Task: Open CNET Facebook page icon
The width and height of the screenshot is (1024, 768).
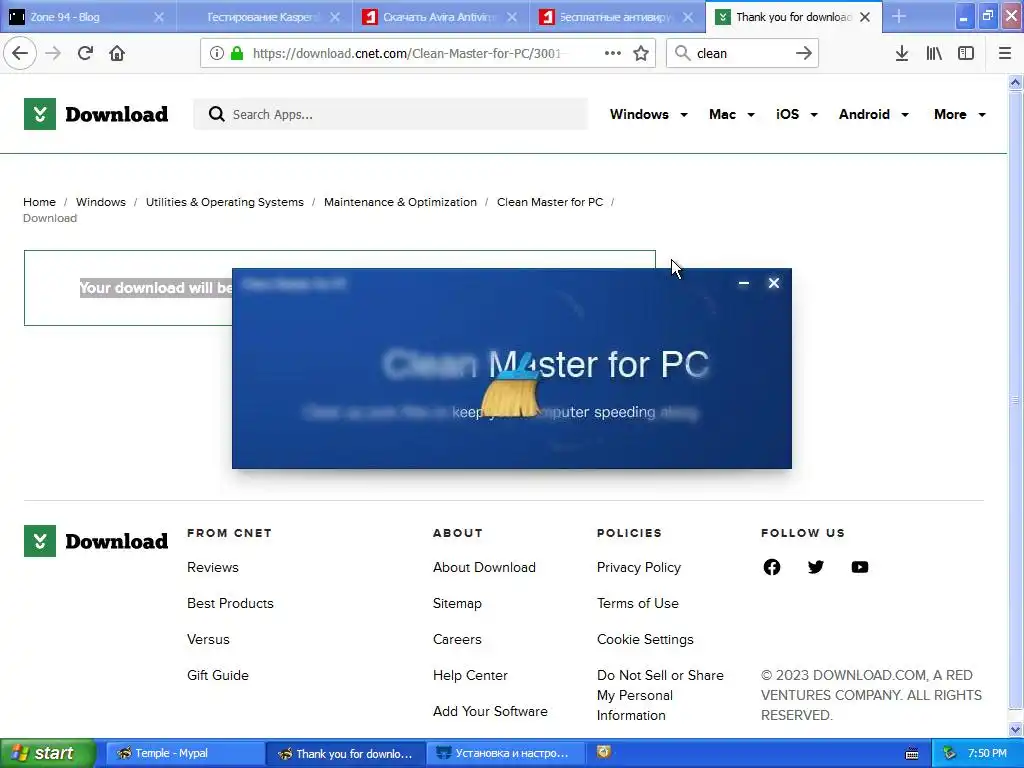Action: pos(771,567)
